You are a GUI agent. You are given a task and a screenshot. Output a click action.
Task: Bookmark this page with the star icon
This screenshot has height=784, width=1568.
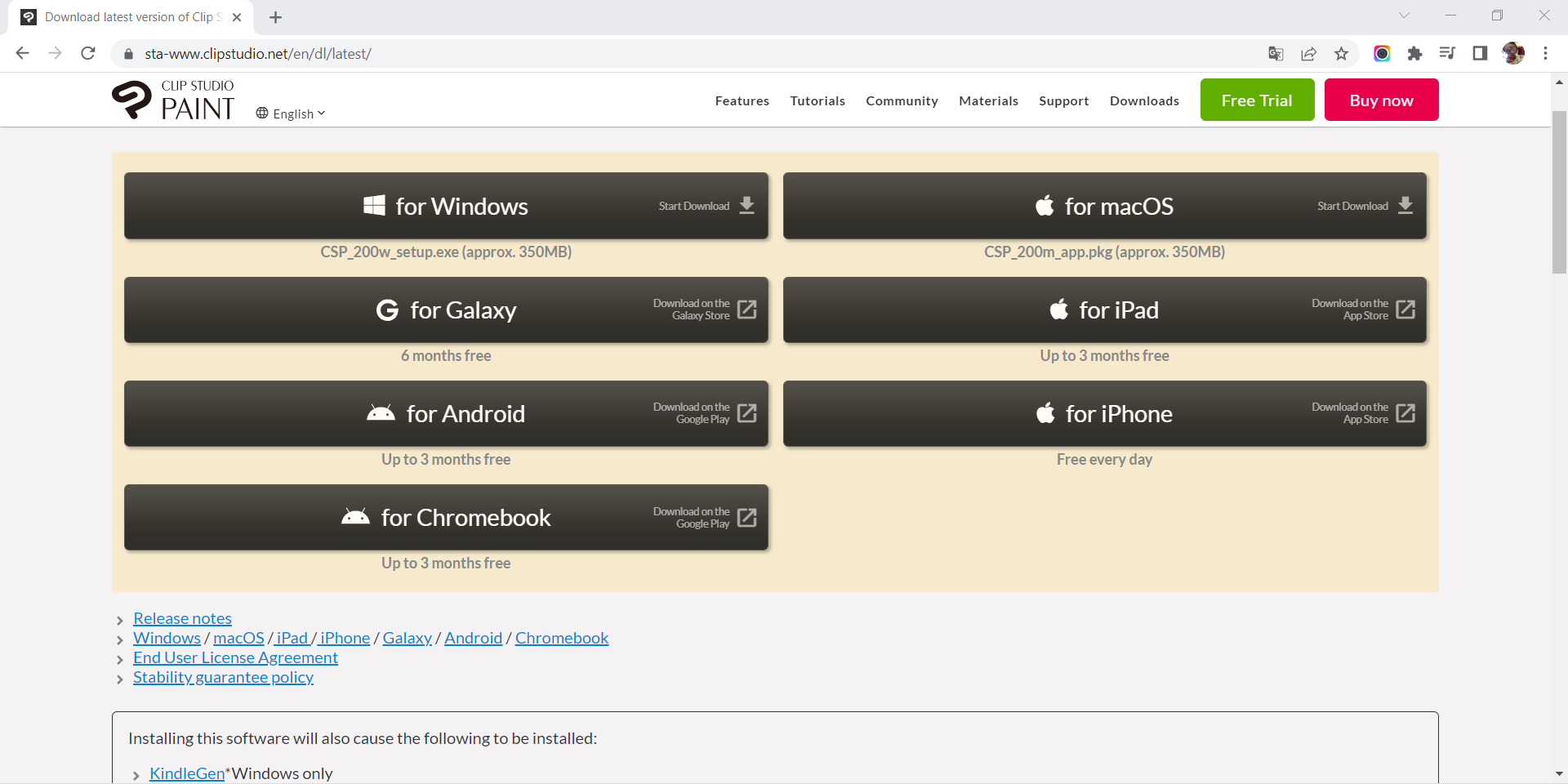[1341, 54]
